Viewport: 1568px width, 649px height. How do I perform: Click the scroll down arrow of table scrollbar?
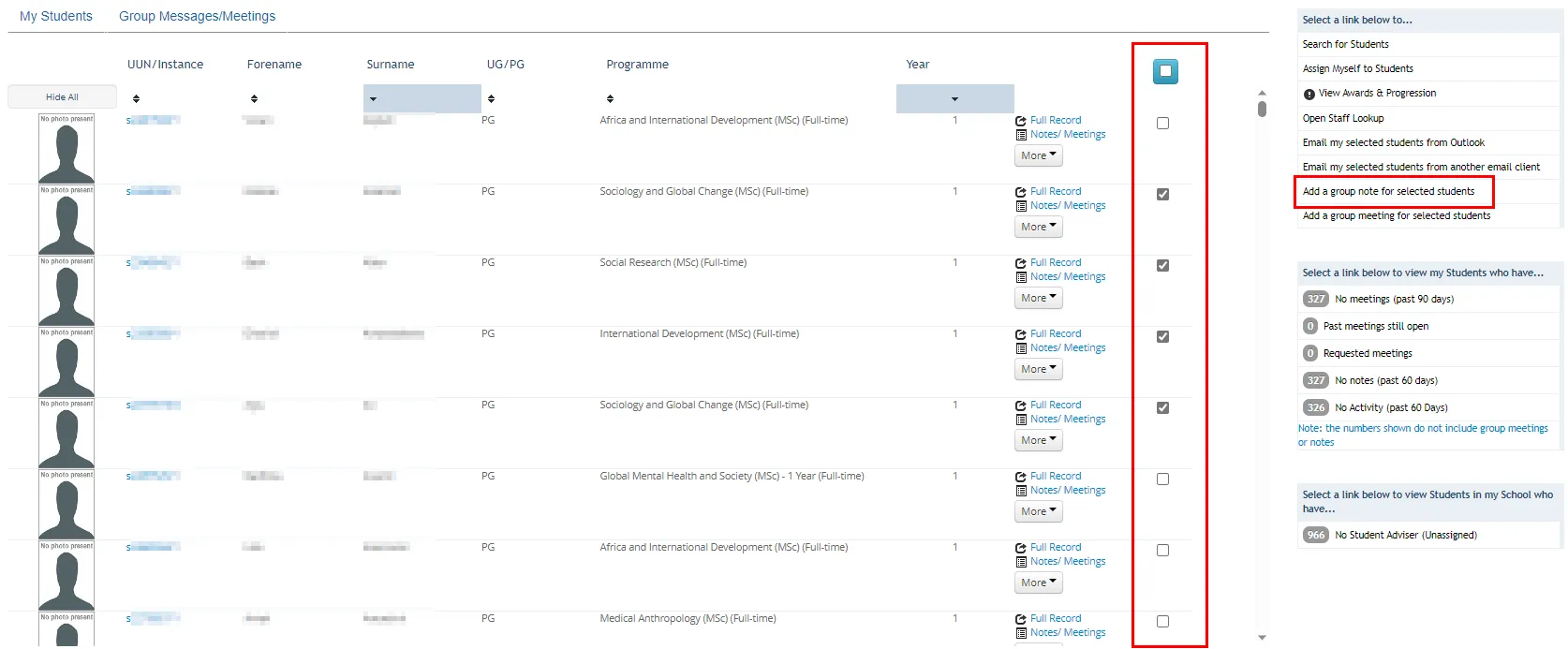point(1262,638)
